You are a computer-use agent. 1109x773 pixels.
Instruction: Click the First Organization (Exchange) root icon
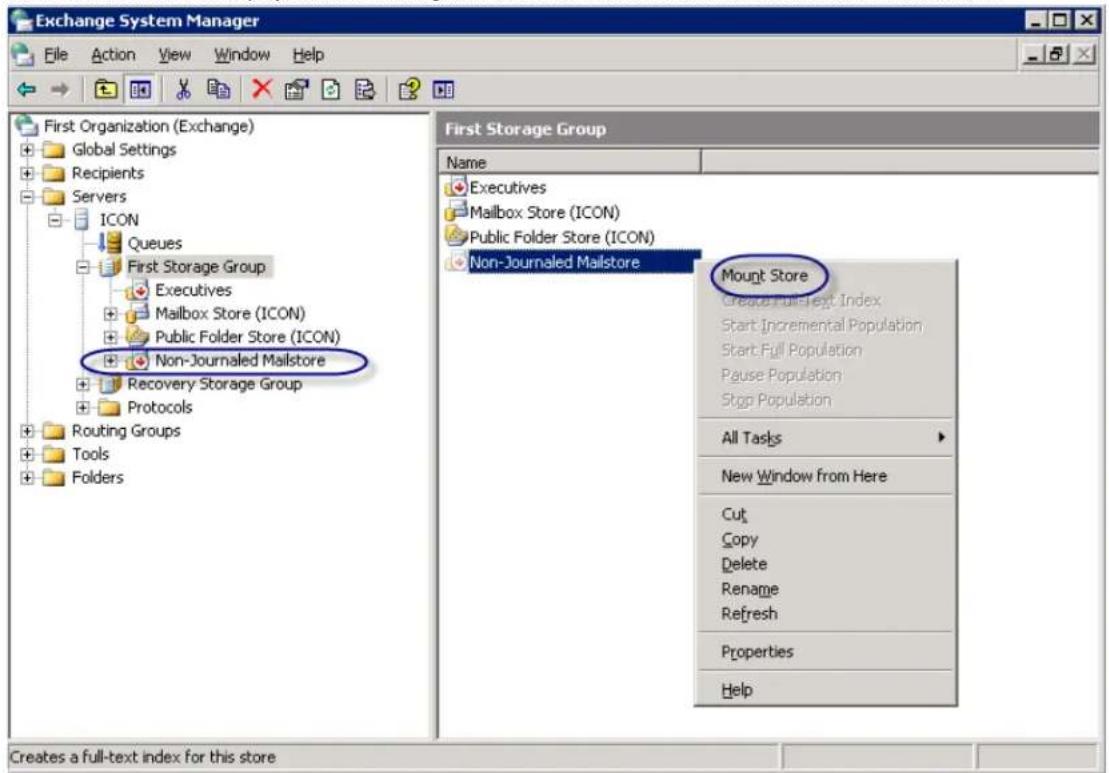pos(27,126)
